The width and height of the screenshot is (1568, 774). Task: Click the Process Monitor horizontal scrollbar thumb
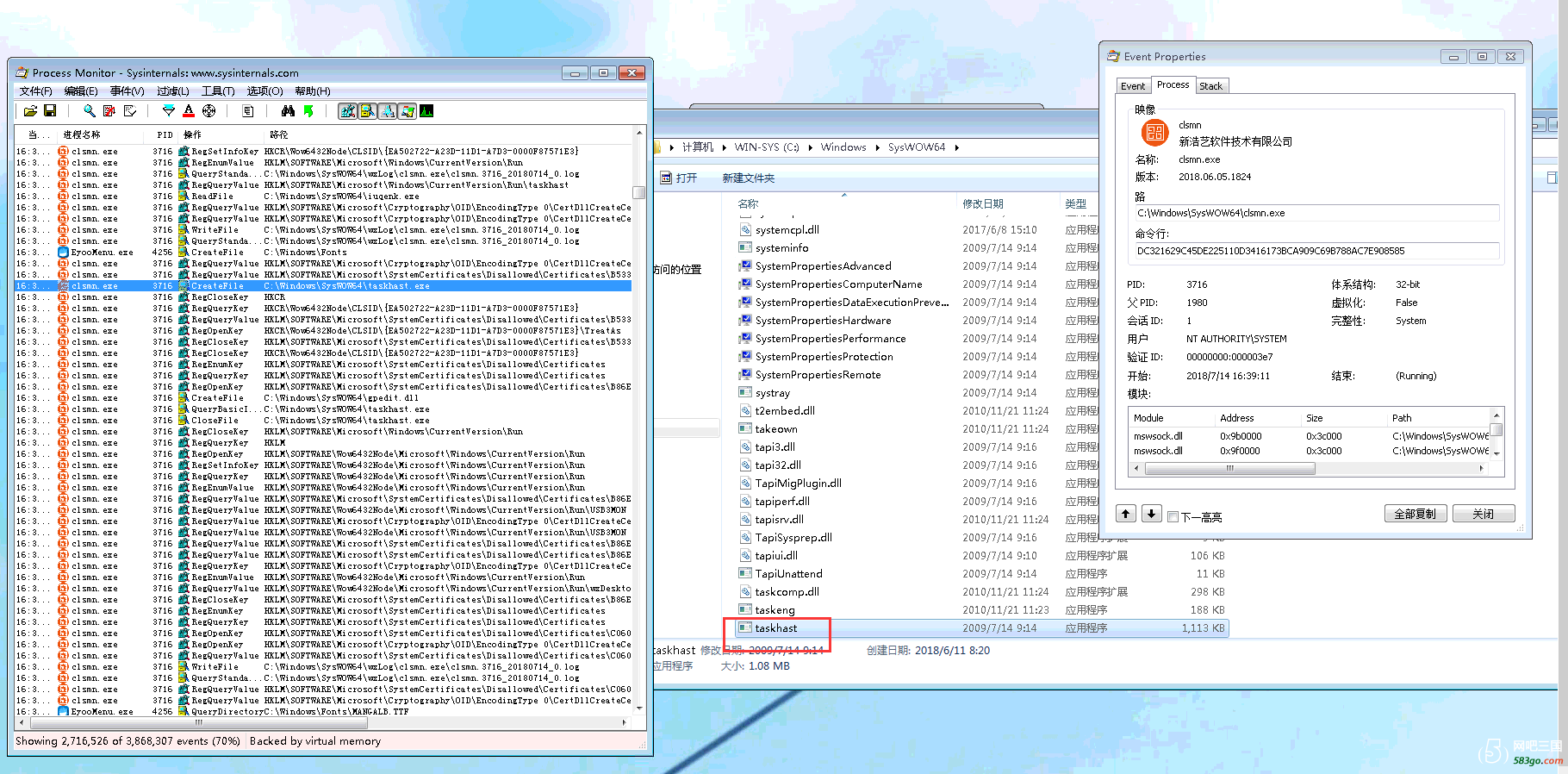[x=199, y=722]
